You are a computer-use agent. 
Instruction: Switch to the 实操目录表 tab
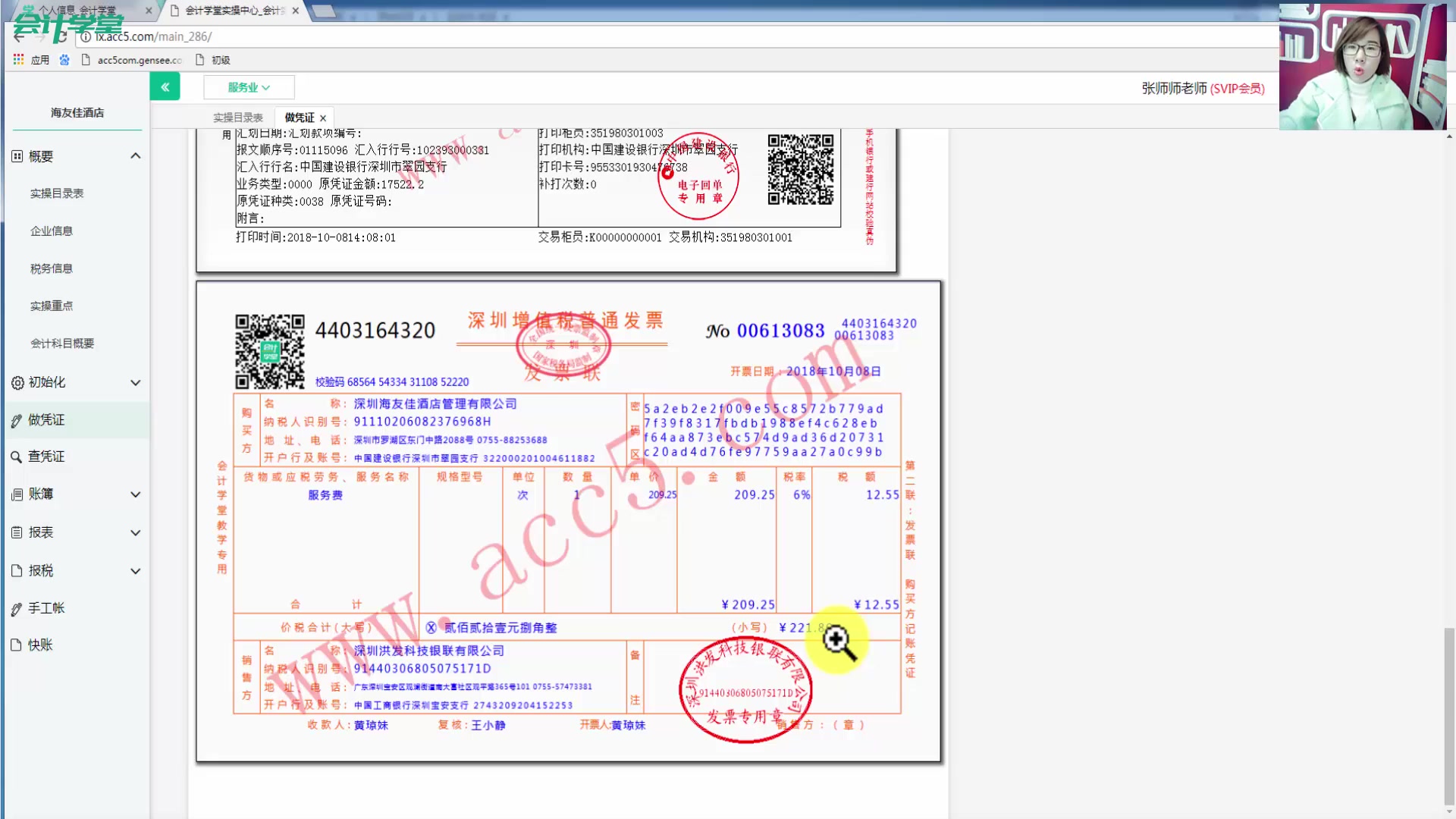tap(237, 118)
